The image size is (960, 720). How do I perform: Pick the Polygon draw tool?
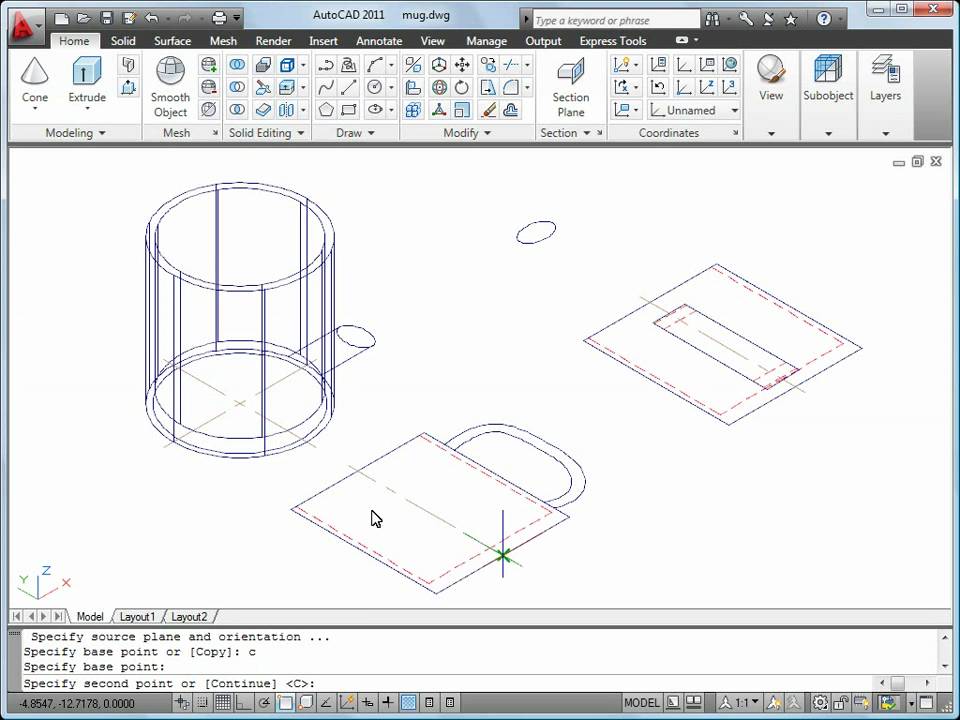click(x=325, y=110)
